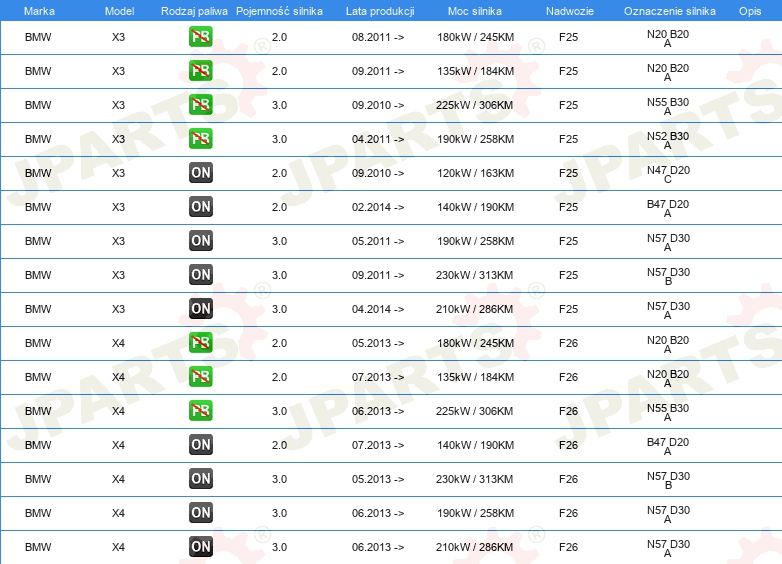Select the Oznaczenie silnika column header

pyautogui.click(x=670, y=11)
